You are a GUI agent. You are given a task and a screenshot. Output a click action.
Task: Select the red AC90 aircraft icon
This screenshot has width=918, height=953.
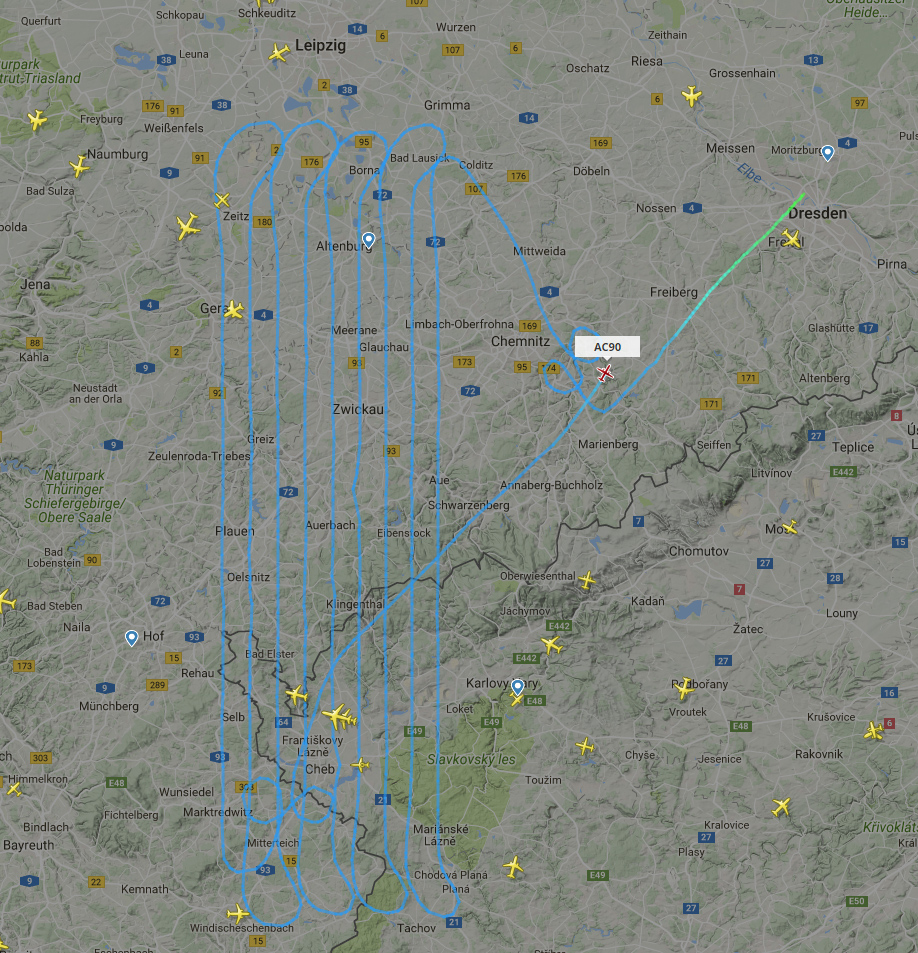click(605, 373)
